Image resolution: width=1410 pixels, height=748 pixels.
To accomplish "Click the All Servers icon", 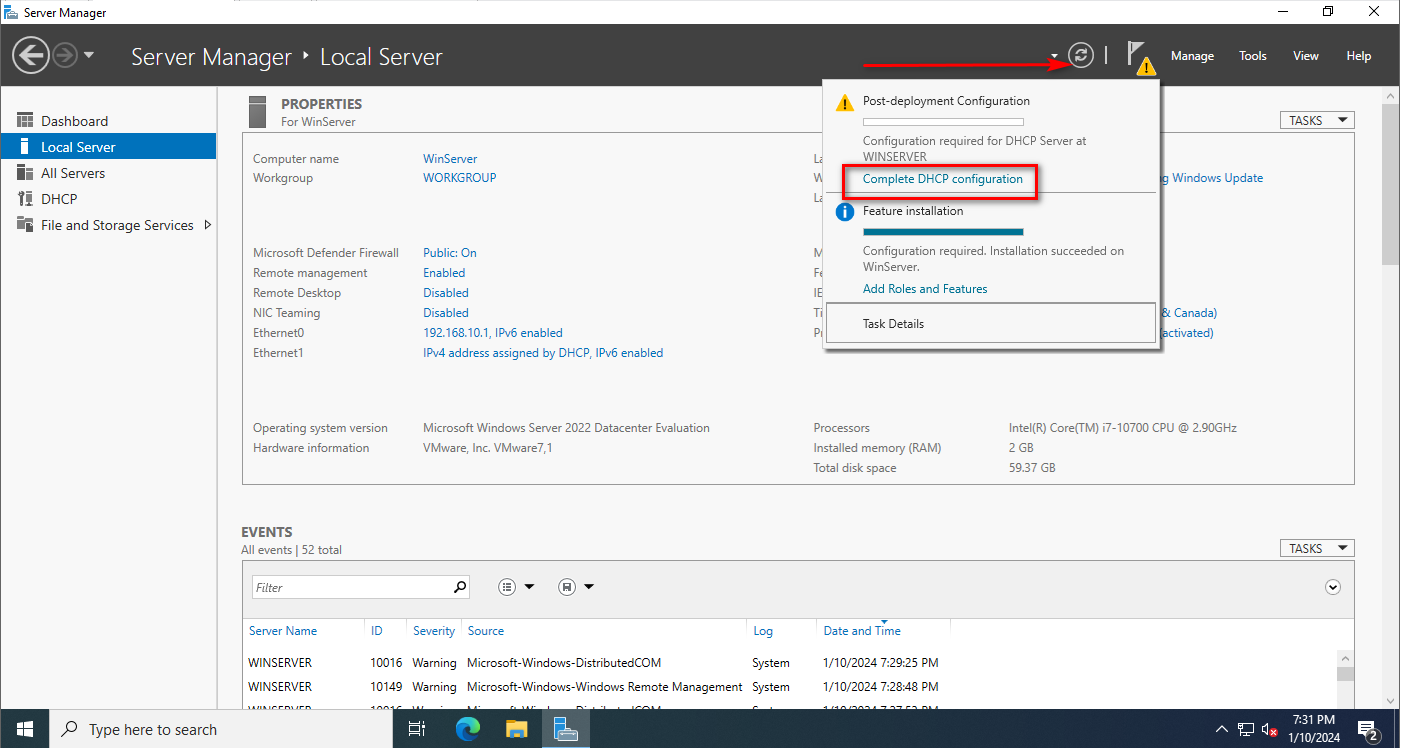I will click(25, 173).
